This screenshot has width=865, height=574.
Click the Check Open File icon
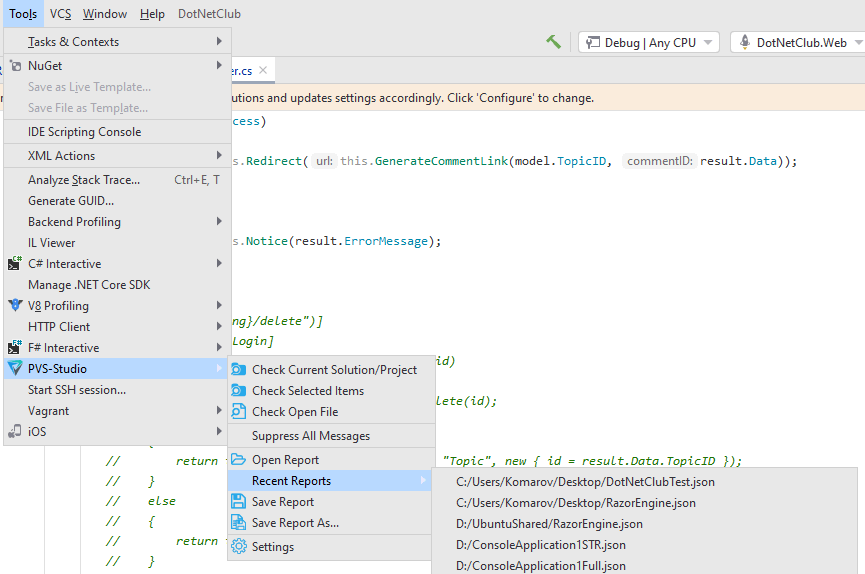(x=238, y=411)
